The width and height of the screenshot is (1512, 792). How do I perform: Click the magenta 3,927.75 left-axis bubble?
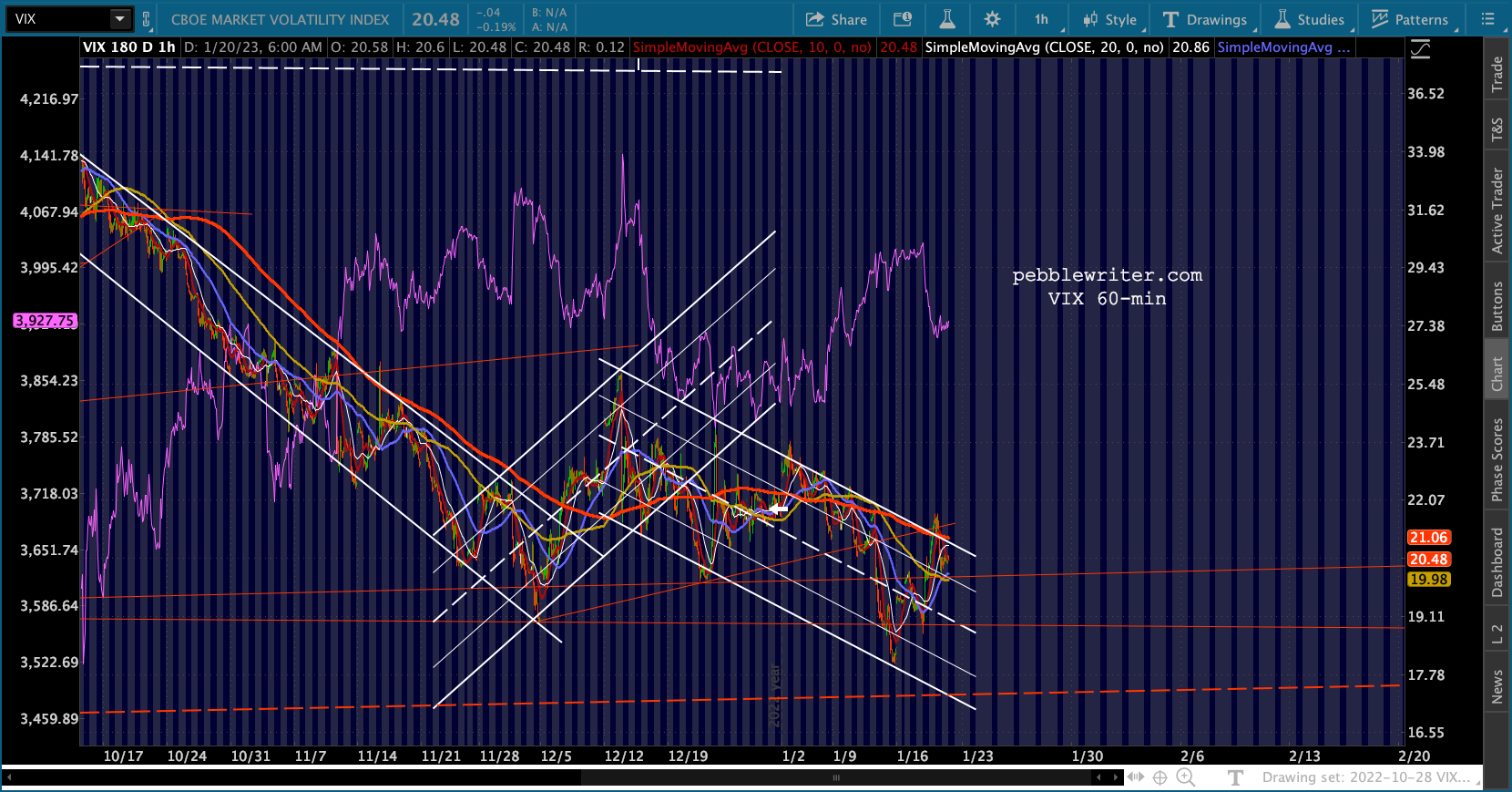click(45, 321)
